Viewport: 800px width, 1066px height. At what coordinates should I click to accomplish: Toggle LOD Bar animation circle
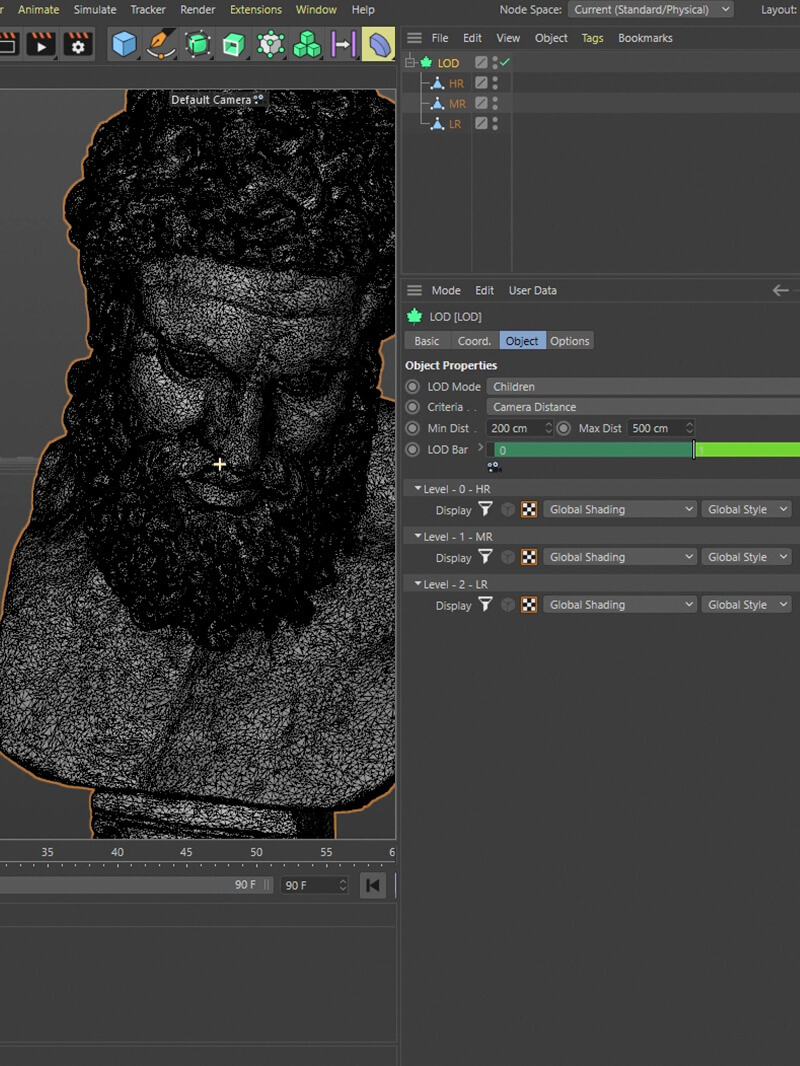[413, 449]
